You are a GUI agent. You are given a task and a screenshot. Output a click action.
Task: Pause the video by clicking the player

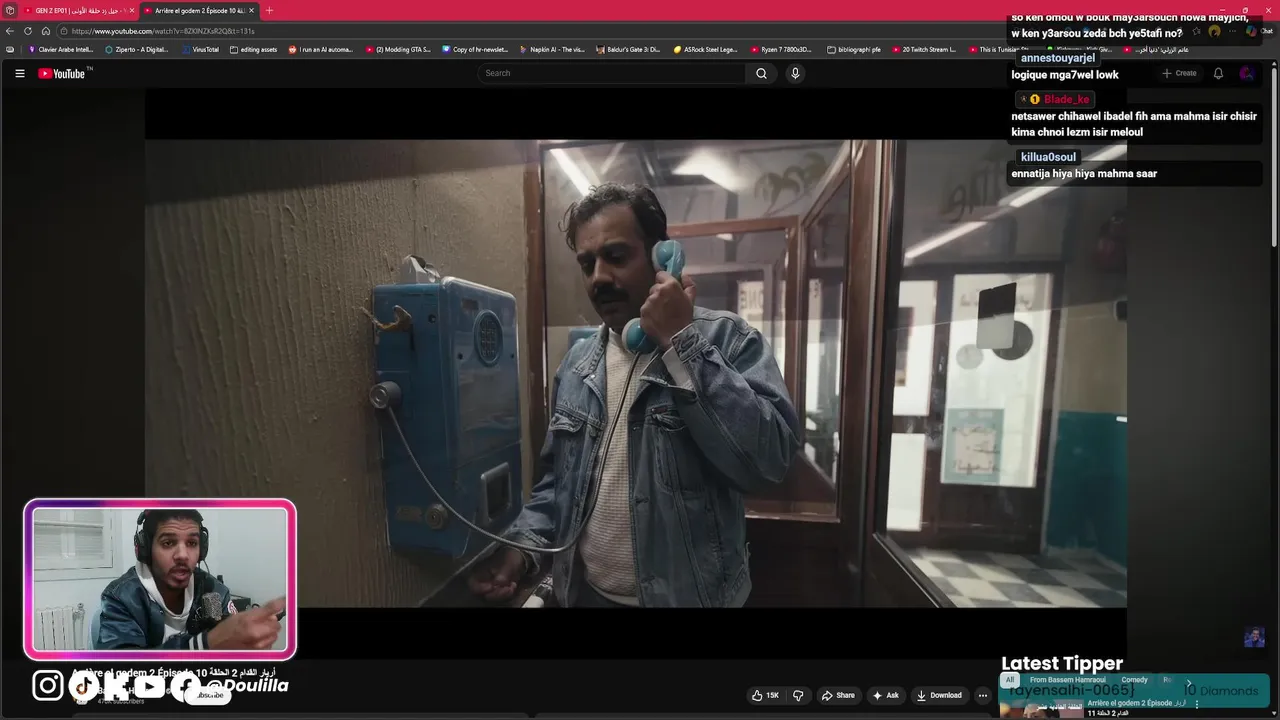636,373
